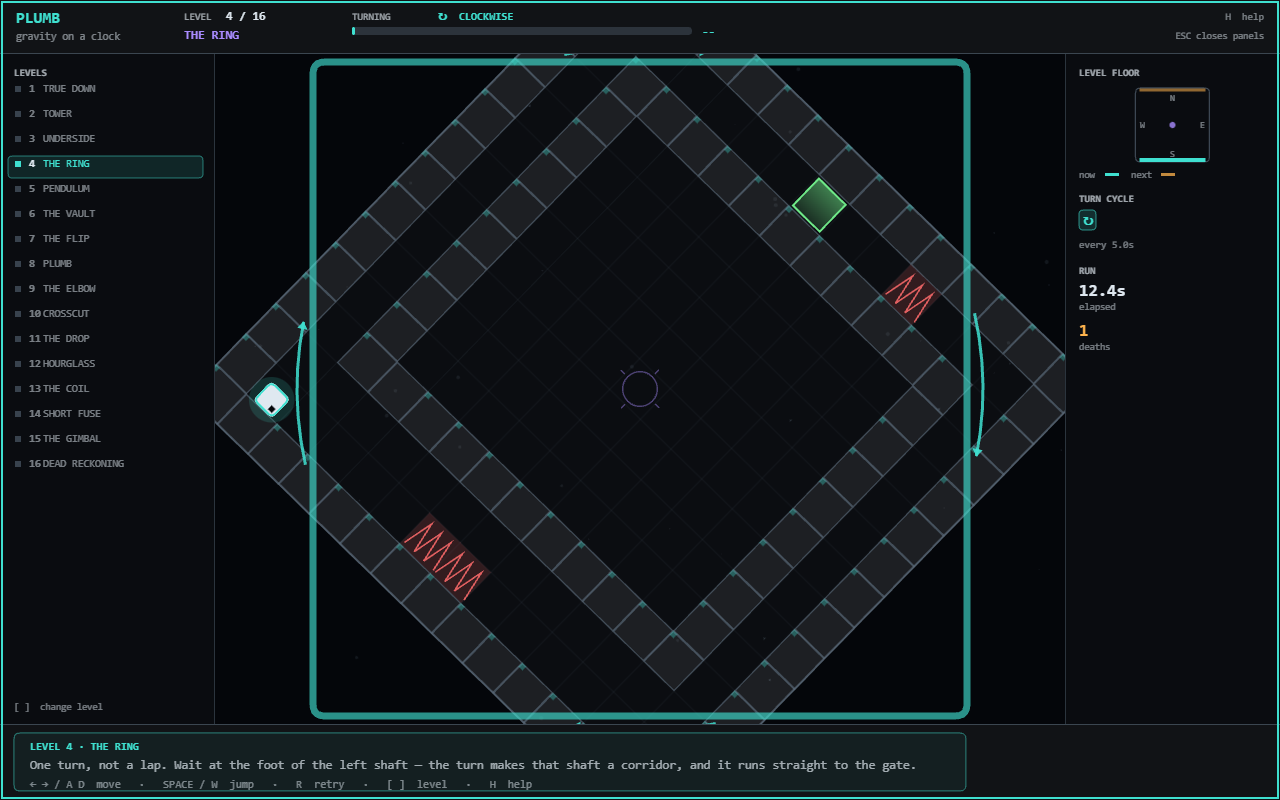
Task: Click the S marker on floor compass
Action: pyautogui.click(x=1172, y=153)
